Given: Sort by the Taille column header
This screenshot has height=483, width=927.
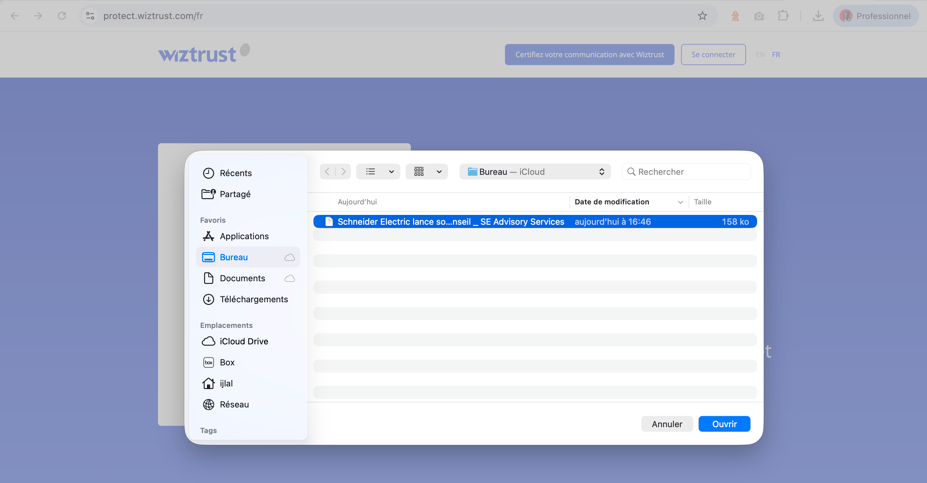Looking at the screenshot, I should (x=702, y=202).
